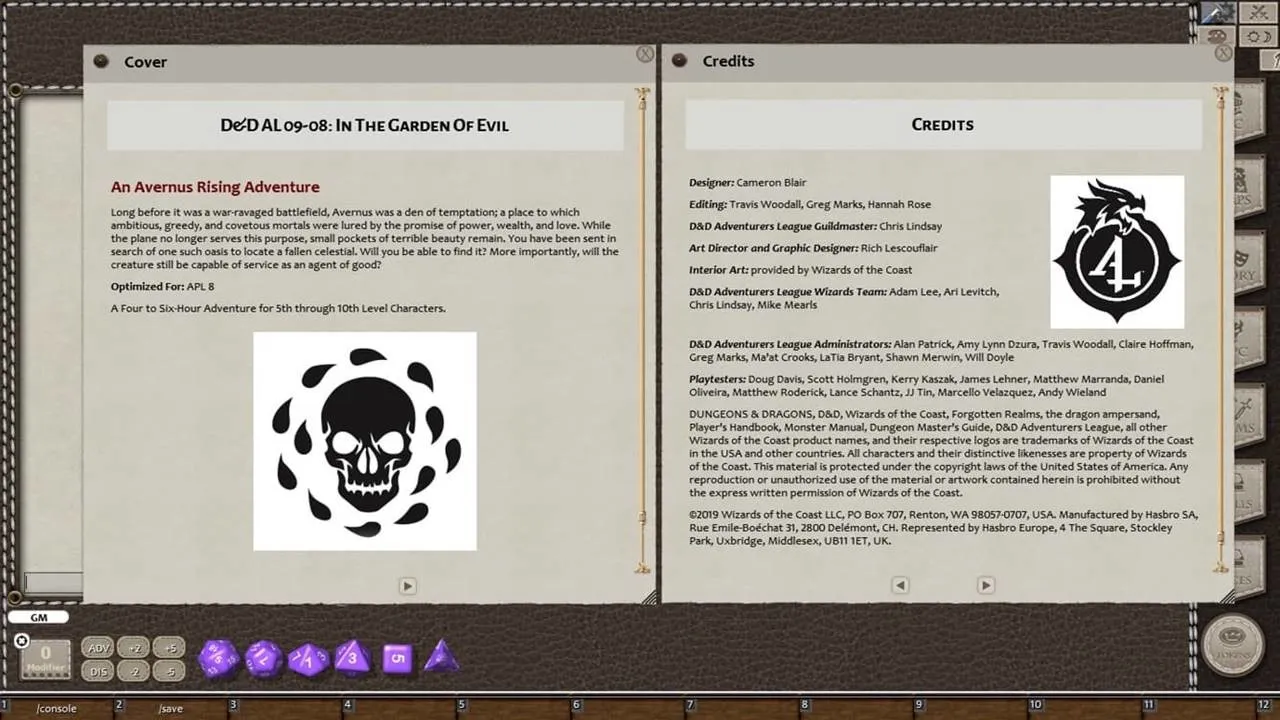The width and height of the screenshot is (1280, 720).
Task: Click empty hotkey slot 4
Action: (400, 708)
